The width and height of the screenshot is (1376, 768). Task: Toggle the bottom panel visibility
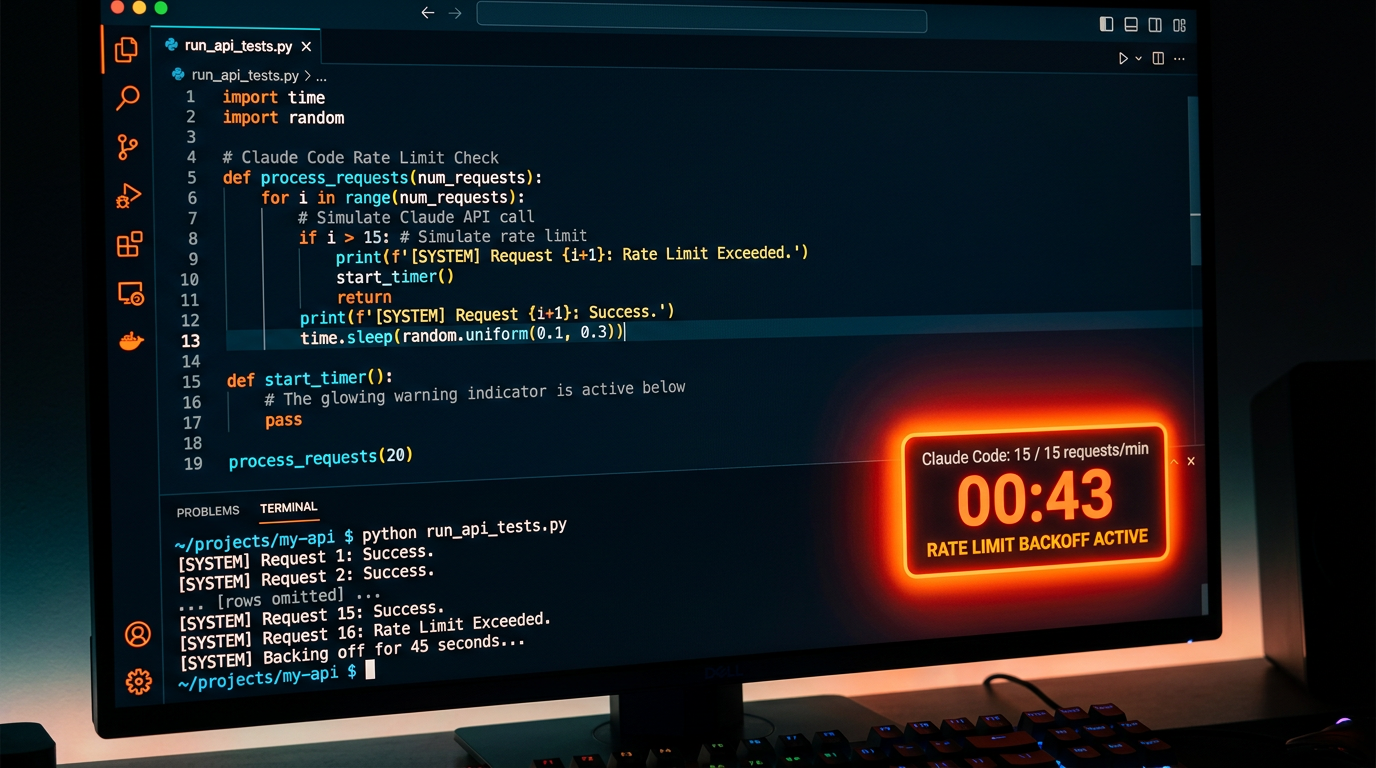tap(1131, 24)
